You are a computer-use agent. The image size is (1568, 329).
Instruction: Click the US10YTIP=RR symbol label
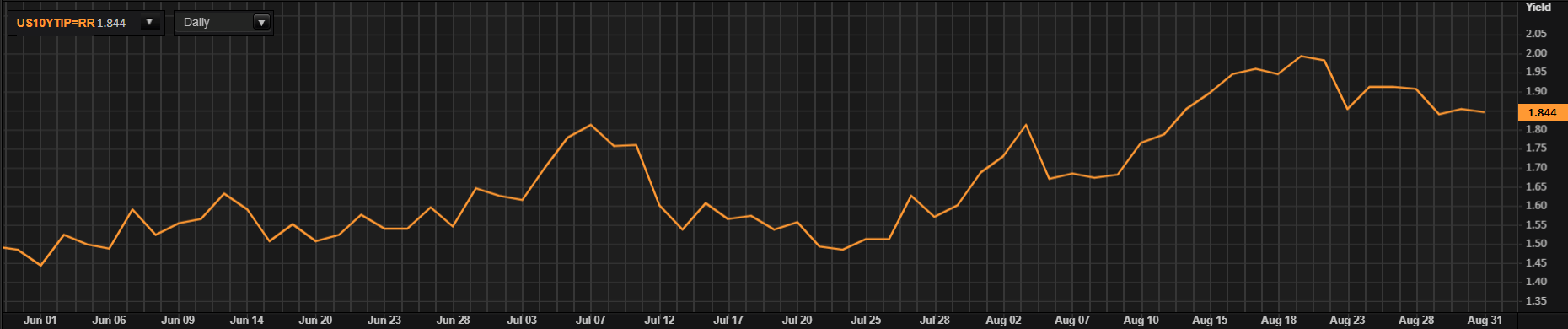(x=56, y=23)
